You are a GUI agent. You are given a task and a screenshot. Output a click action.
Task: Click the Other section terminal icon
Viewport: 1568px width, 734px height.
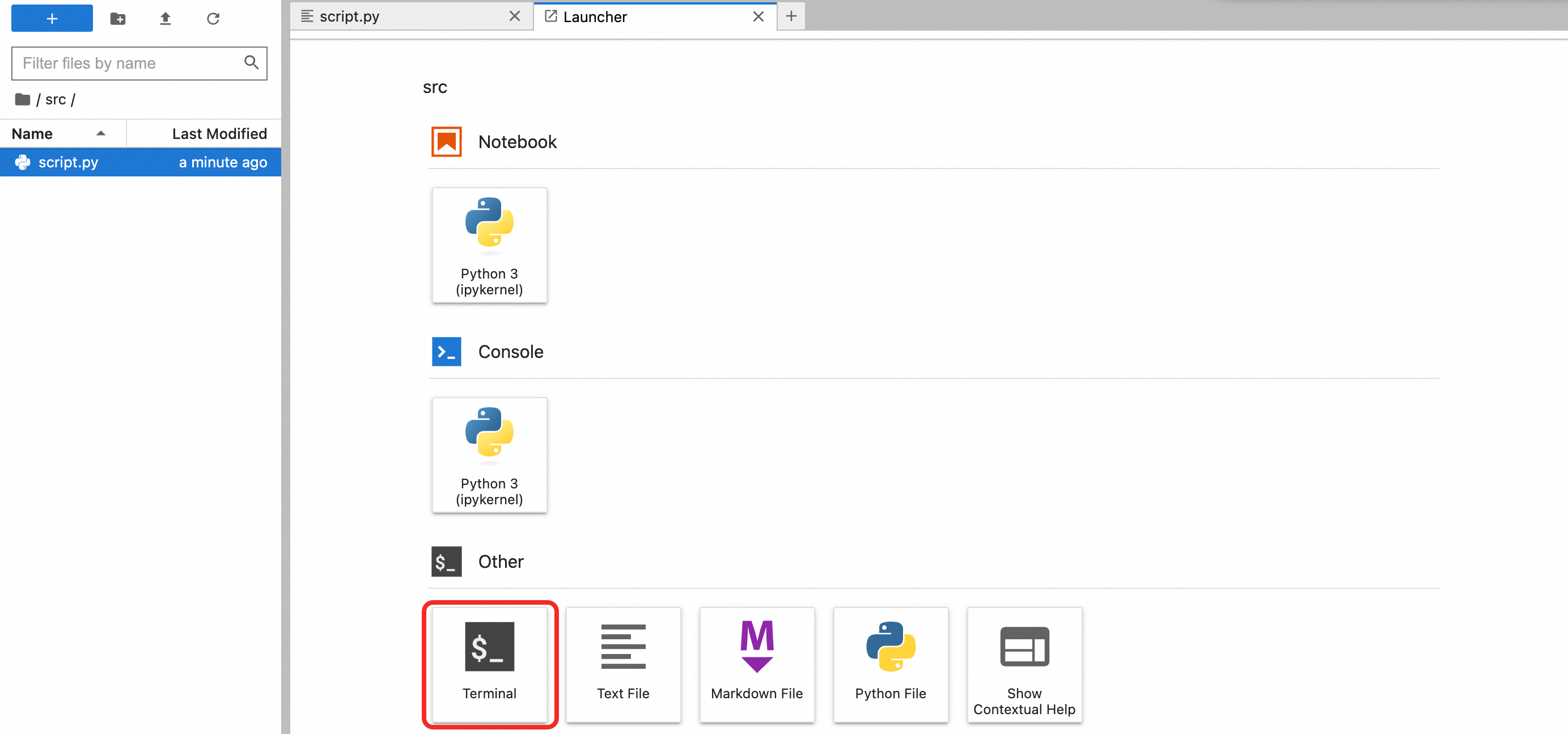pos(446,562)
